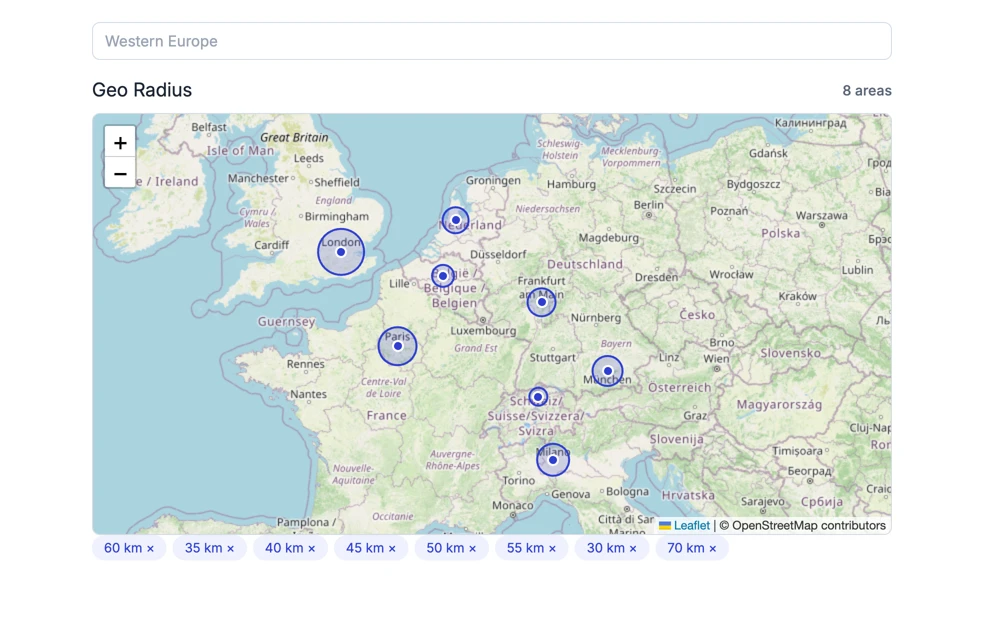Click the Kraków label on the map
The image size is (983, 640).
pos(797,296)
